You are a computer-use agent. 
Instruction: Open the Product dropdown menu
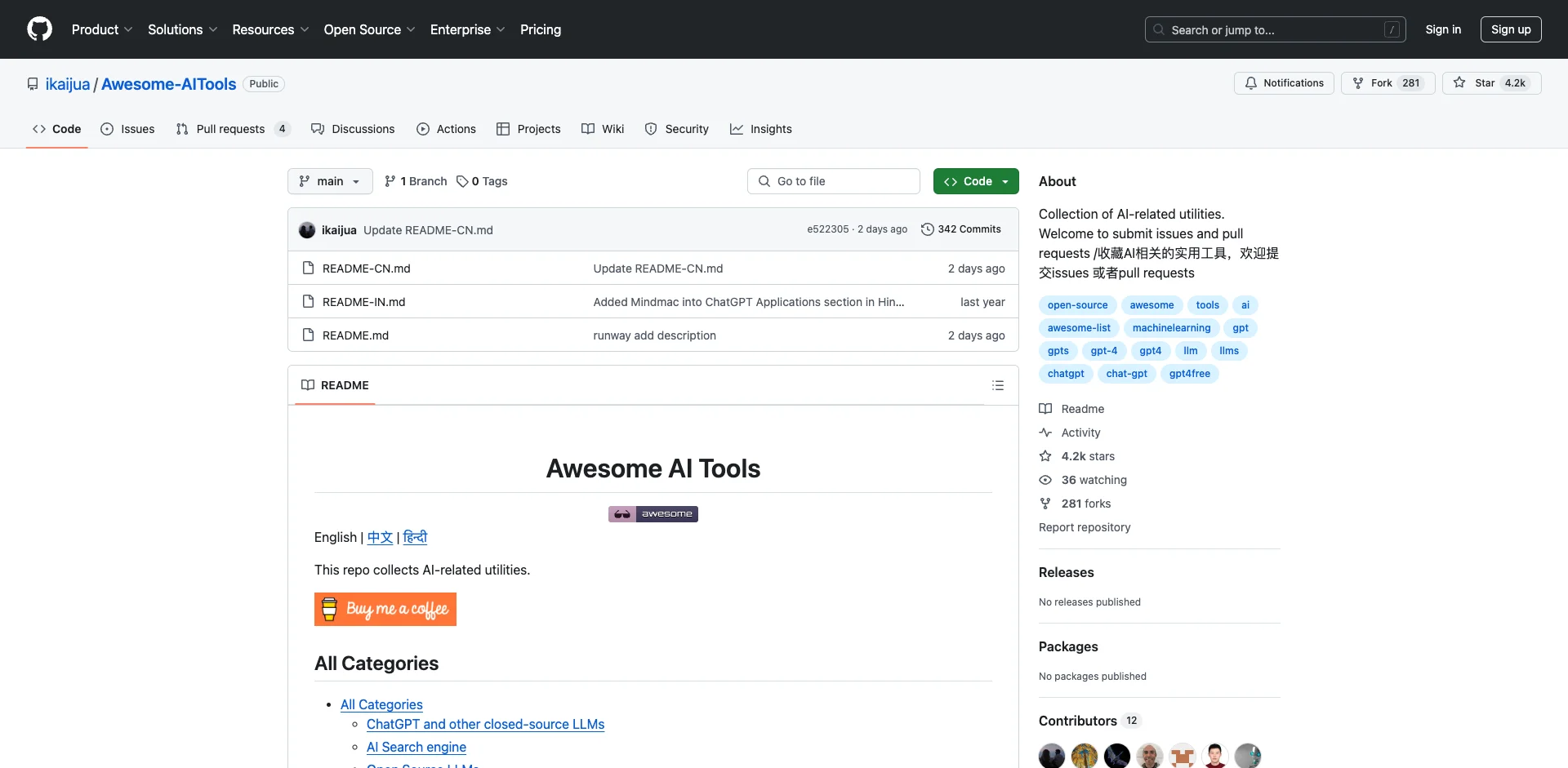[102, 29]
